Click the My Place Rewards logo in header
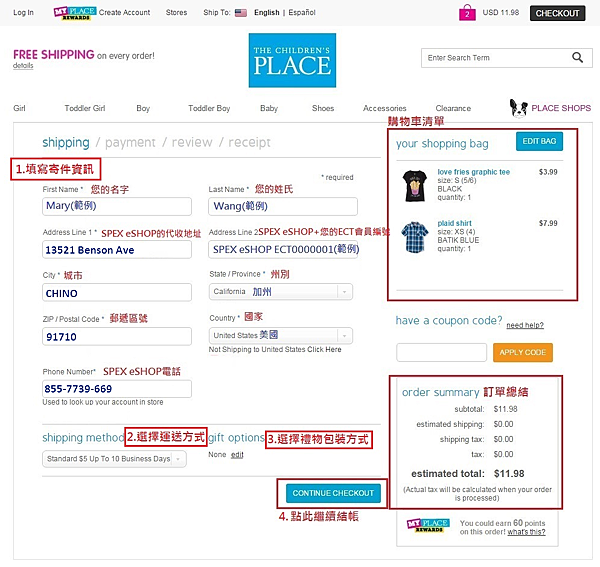Viewport: 600px width, 567px height. (x=75, y=13)
